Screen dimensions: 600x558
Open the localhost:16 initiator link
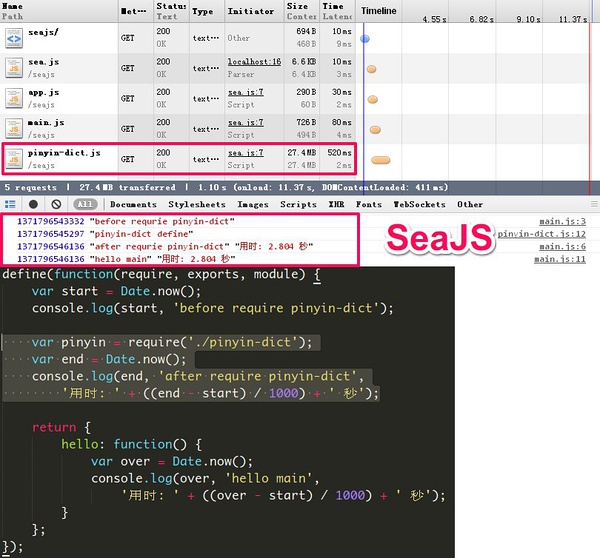pyautogui.click(x=254, y=62)
